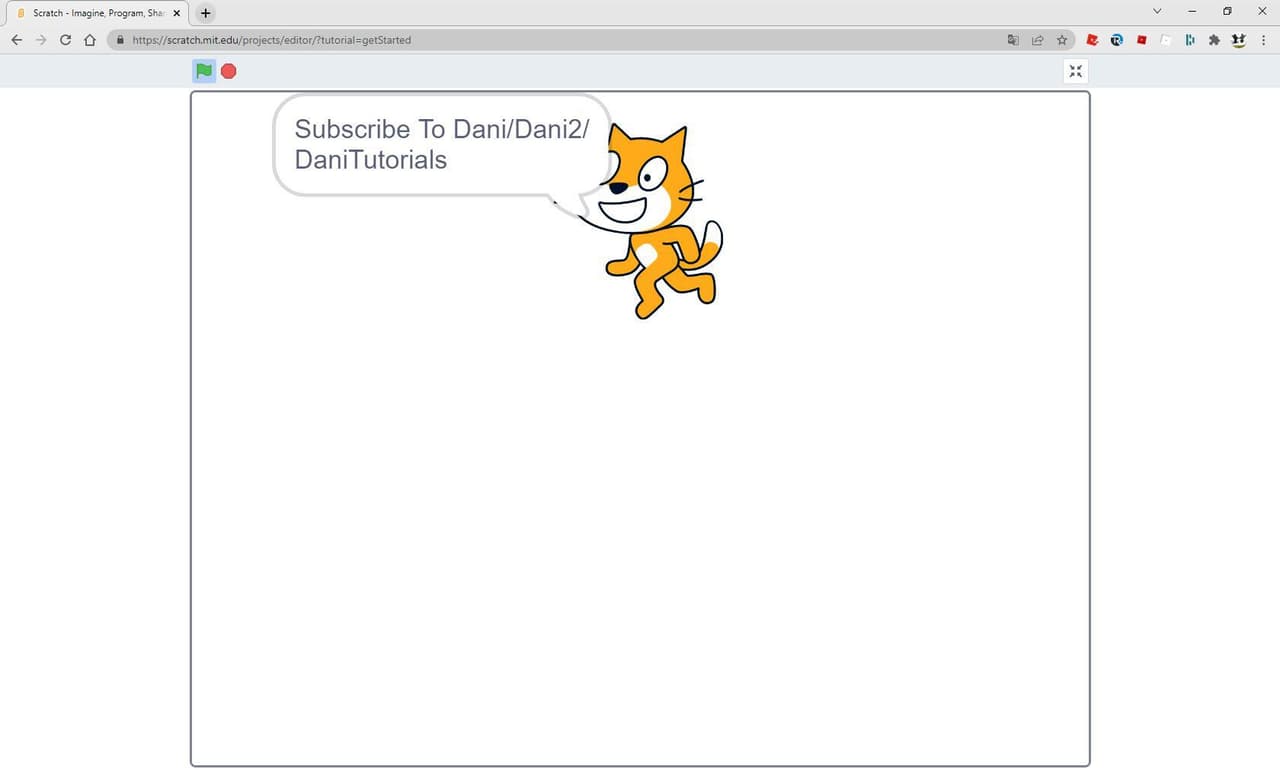Image resolution: width=1280 pixels, height=770 pixels.
Task: Stop the project with the red button
Action: pyautogui.click(x=229, y=71)
